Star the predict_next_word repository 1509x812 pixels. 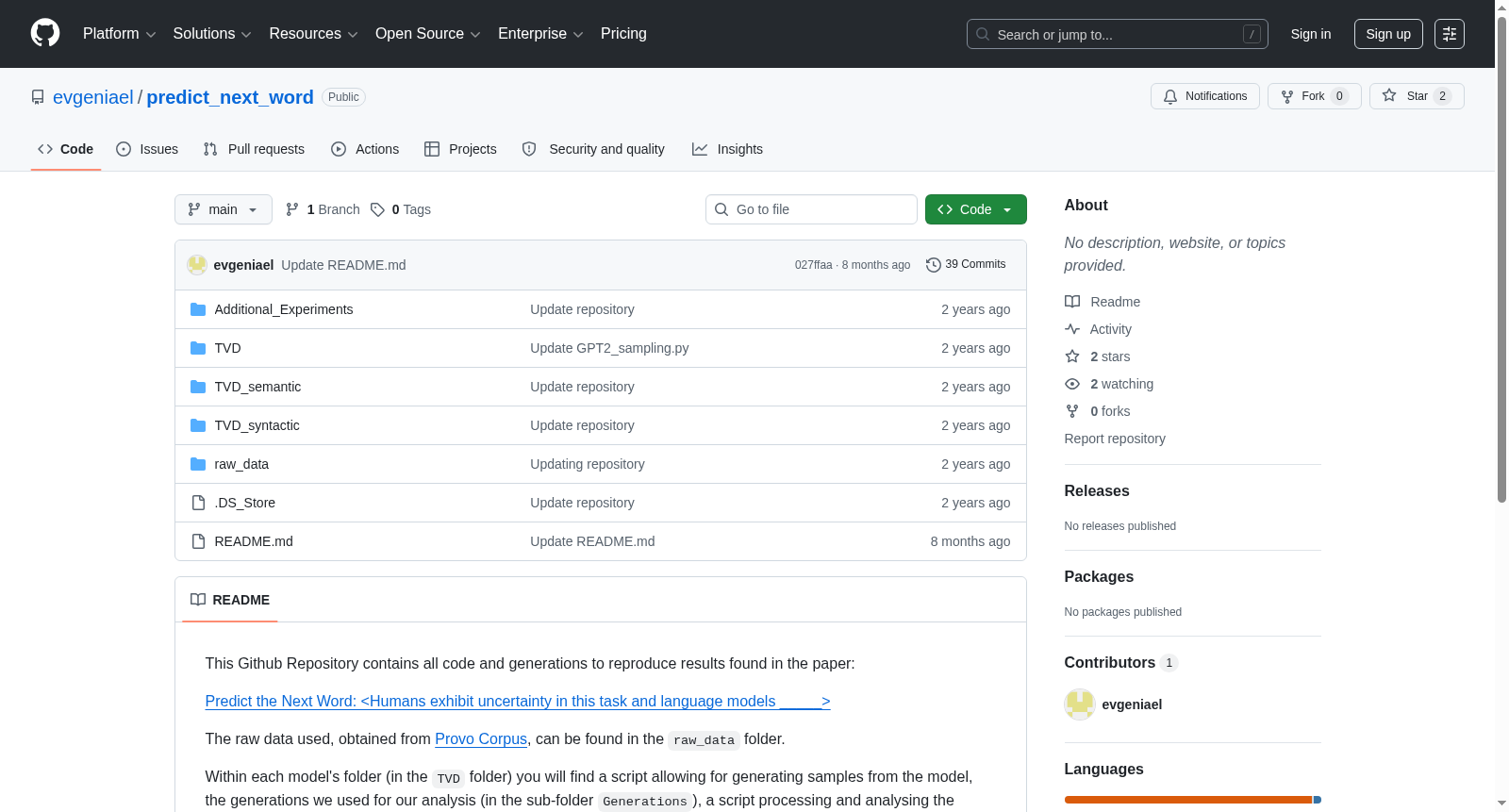(1416, 96)
